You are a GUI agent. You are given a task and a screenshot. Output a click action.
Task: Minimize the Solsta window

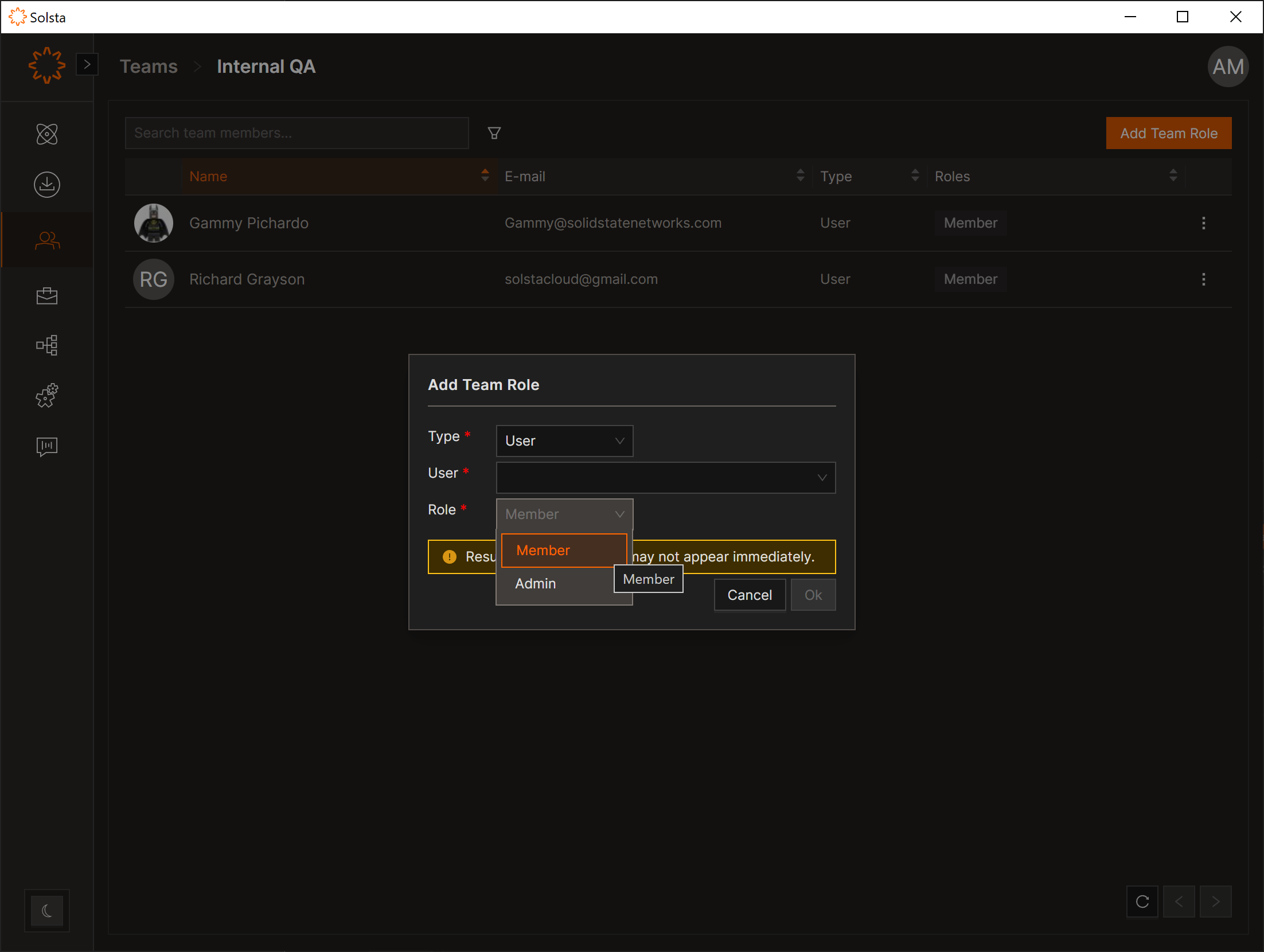1130,17
